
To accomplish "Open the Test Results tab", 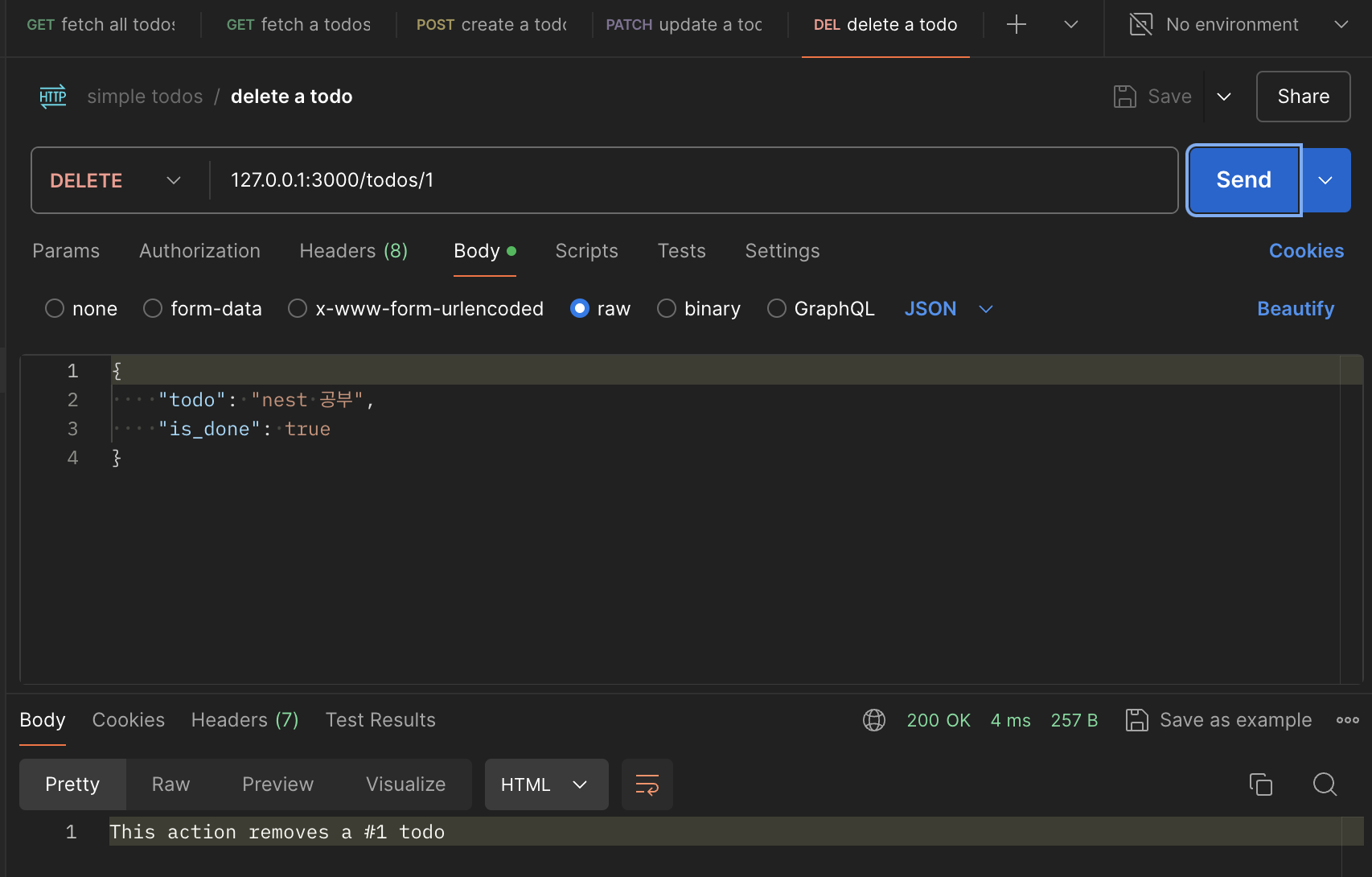I will pos(380,720).
